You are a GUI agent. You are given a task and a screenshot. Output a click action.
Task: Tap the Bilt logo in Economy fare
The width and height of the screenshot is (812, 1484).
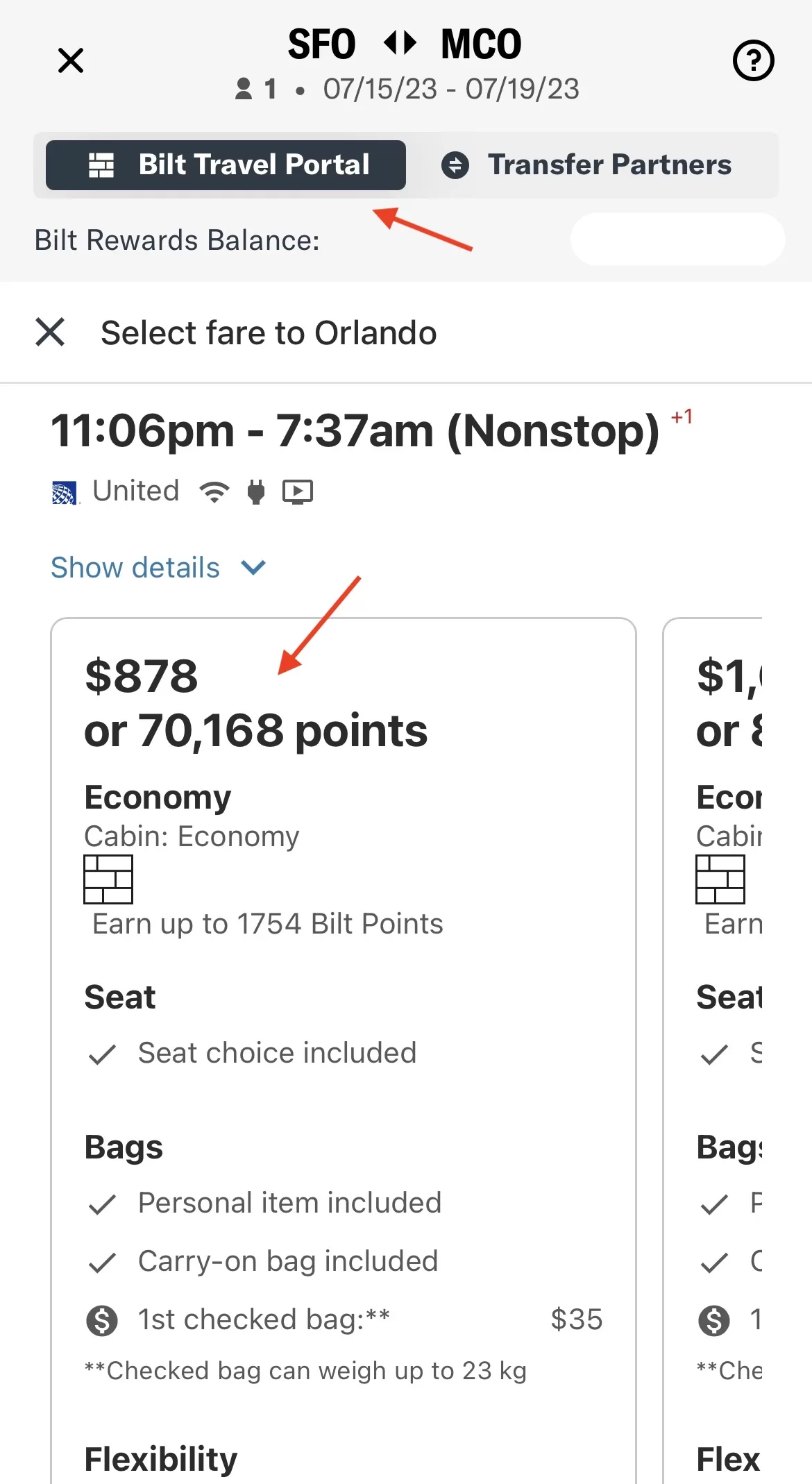[108, 879]
